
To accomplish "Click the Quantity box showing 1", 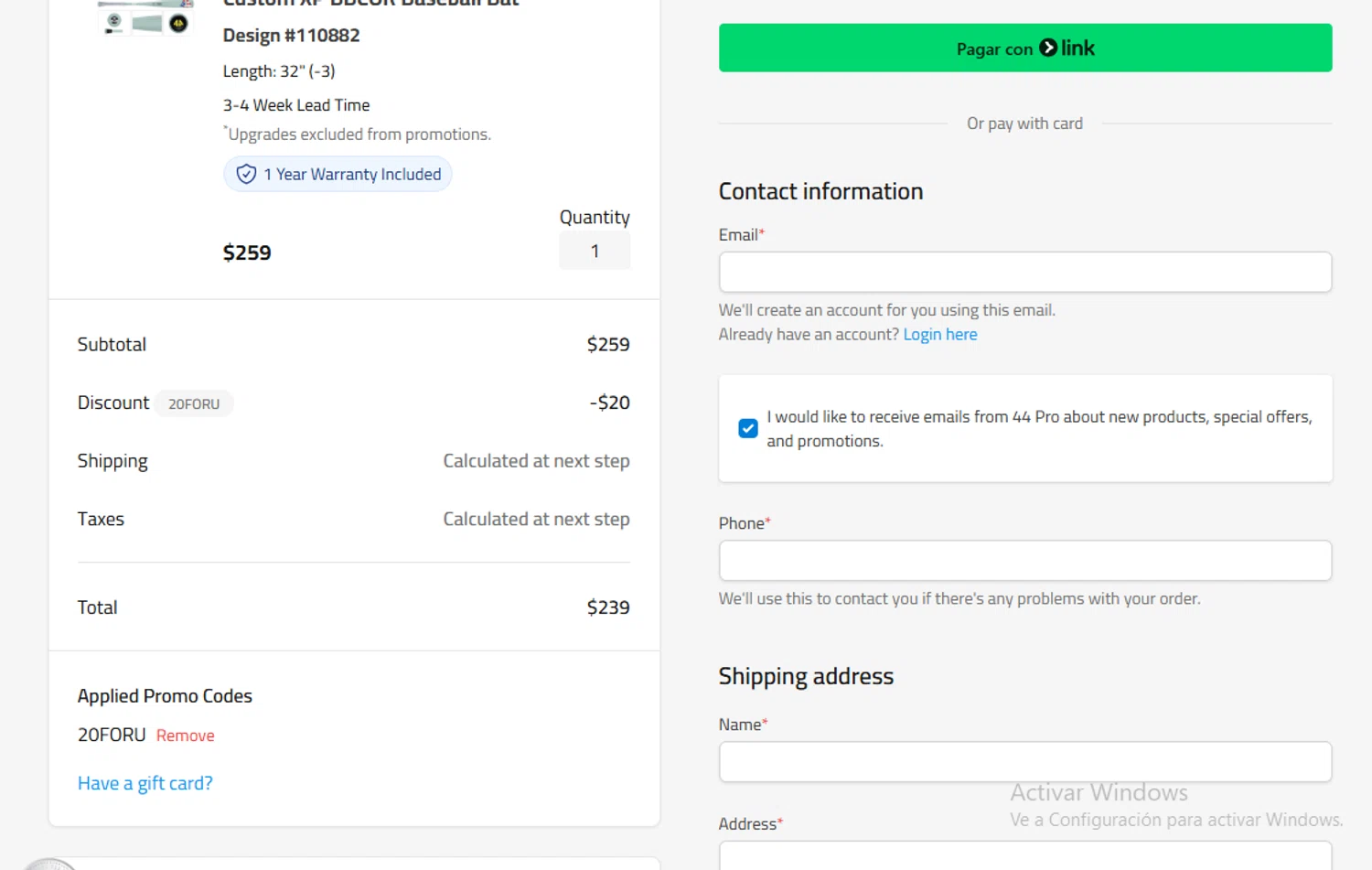I will click(x=595, y=251).
